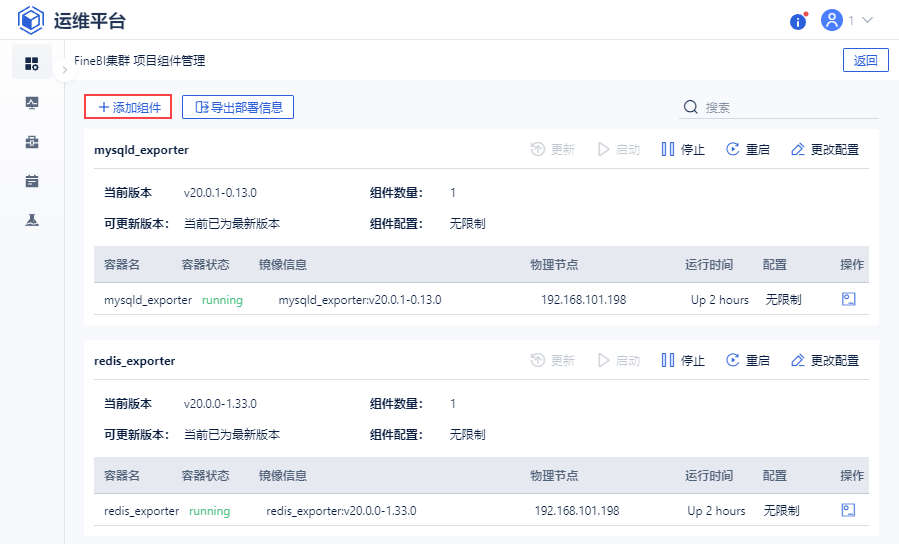
Task: Restart the redis_exporter component
Action: coord(748,360)
